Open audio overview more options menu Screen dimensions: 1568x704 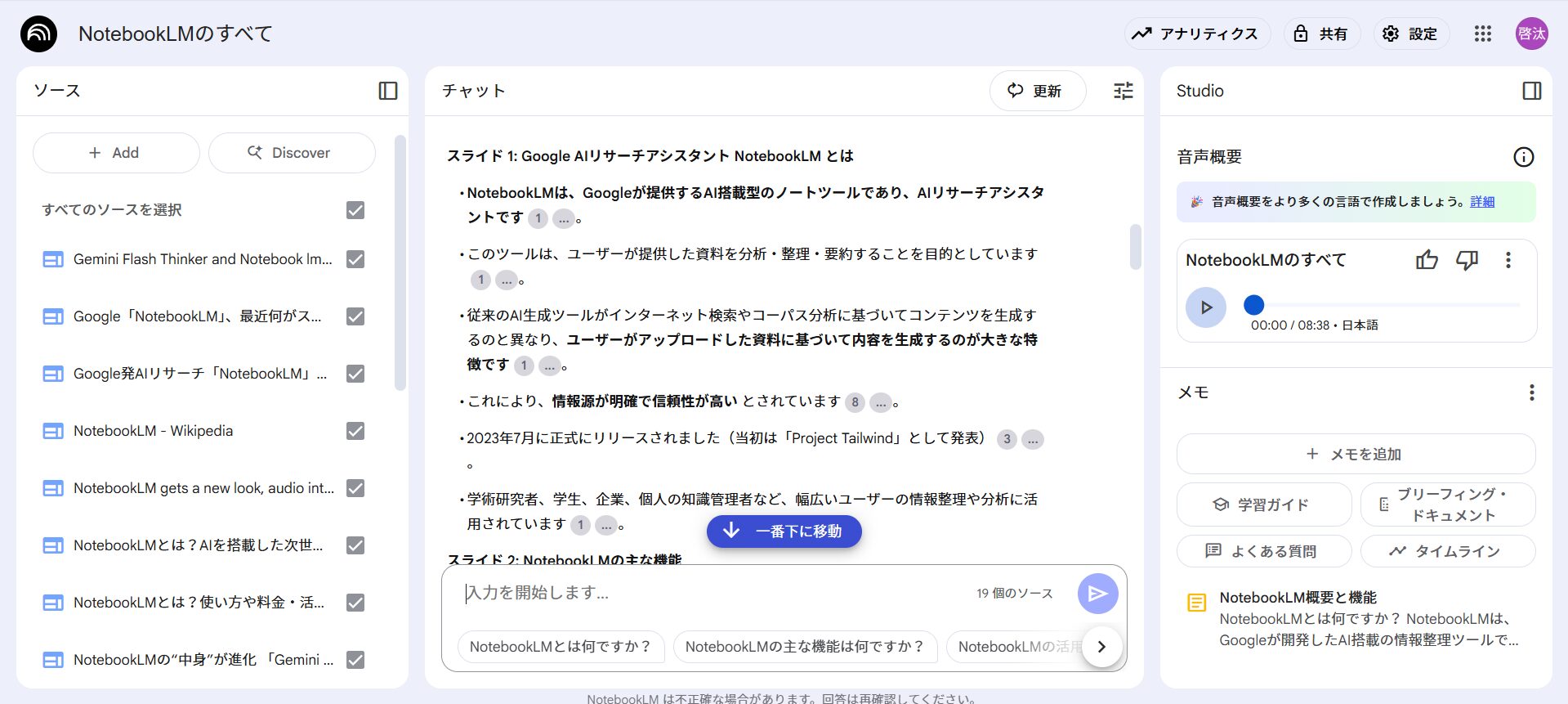click(1508, 260)
